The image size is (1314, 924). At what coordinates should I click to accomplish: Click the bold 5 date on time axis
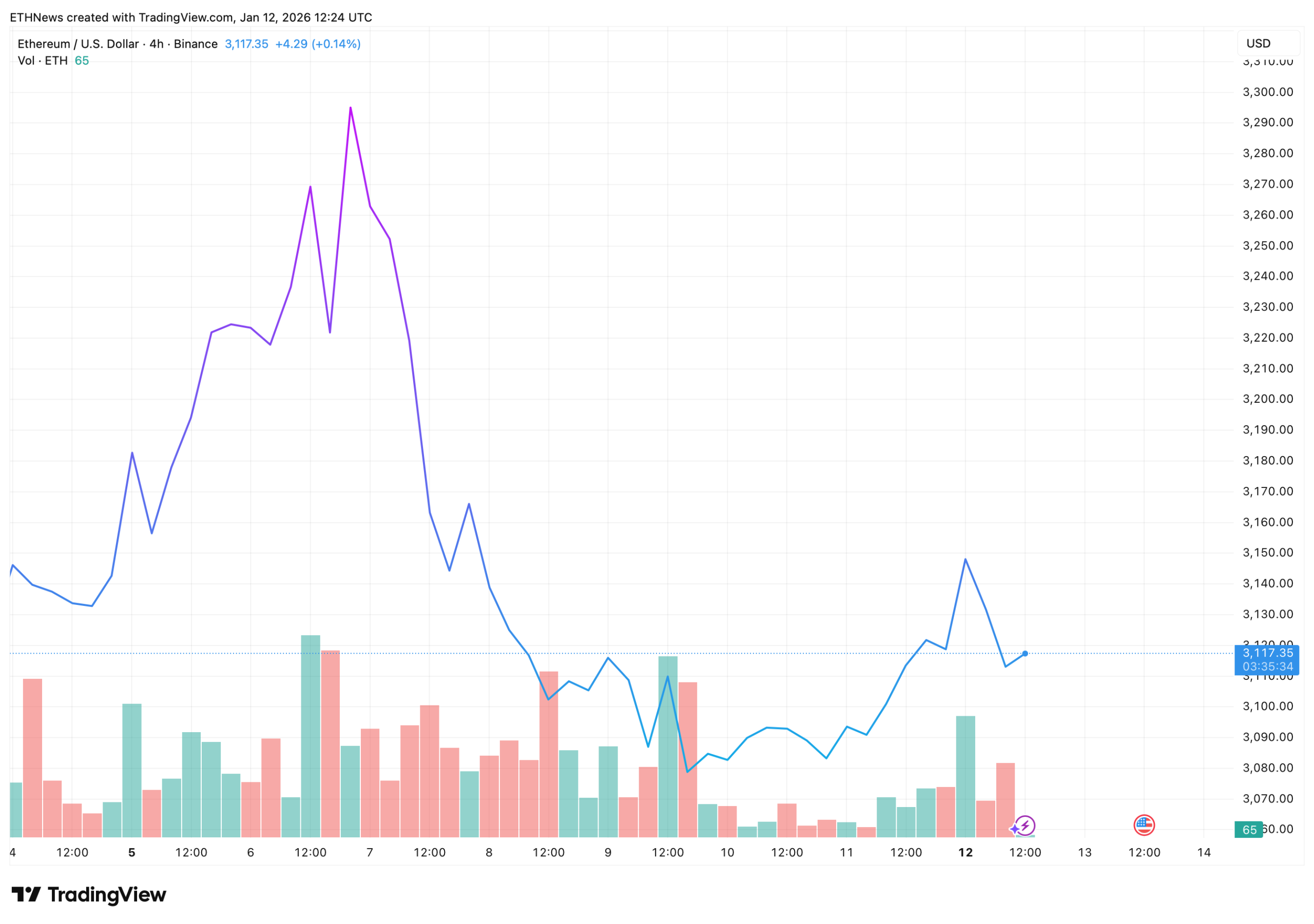click(x=131, y=853)
